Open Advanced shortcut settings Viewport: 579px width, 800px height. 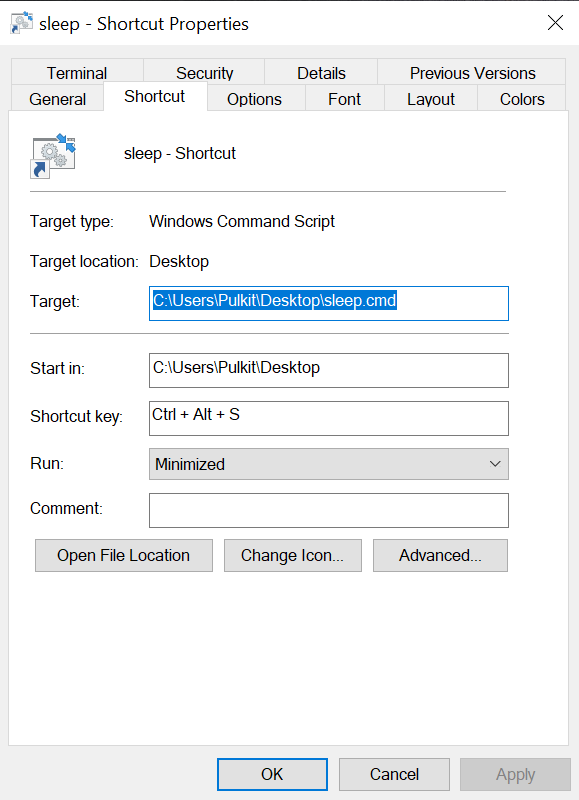[x=440, y=555]
